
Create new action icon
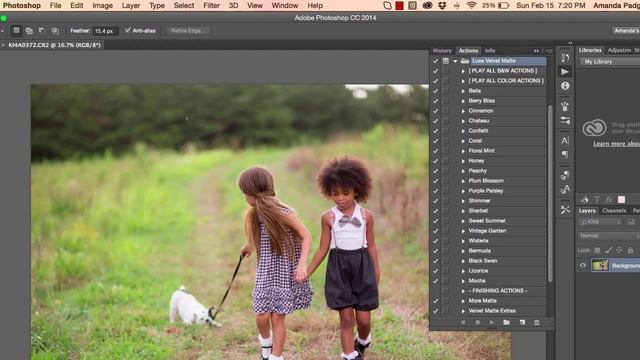click(522, 322)
